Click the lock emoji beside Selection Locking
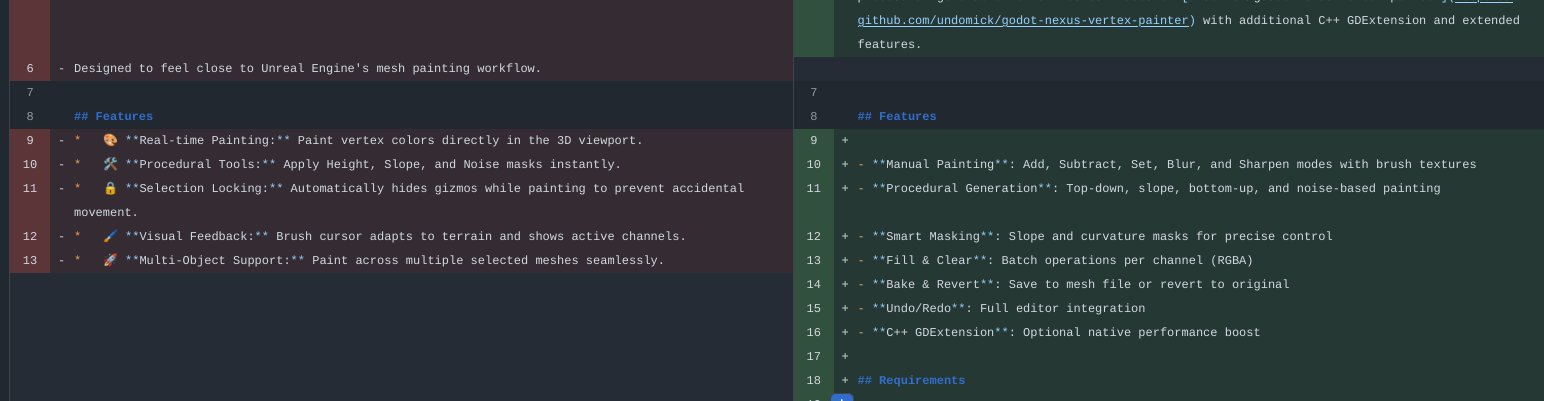This screenshot has height=401, width=1544. coord(110,189)
